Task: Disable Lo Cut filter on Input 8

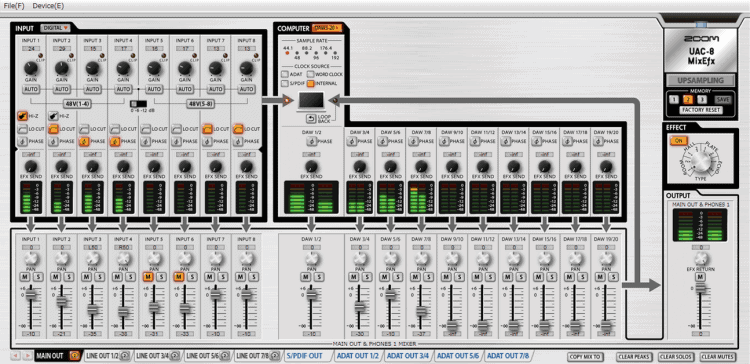Action: [238, 129]
